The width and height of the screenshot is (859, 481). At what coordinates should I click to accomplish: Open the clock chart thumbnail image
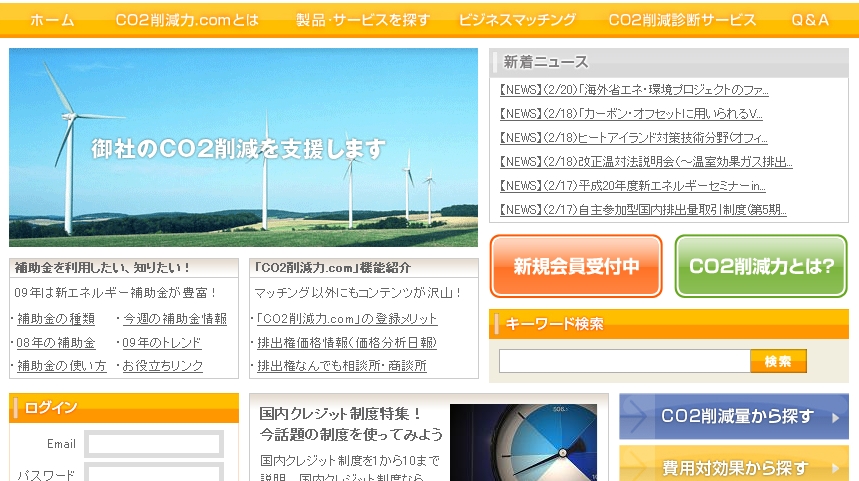point(523,443)
